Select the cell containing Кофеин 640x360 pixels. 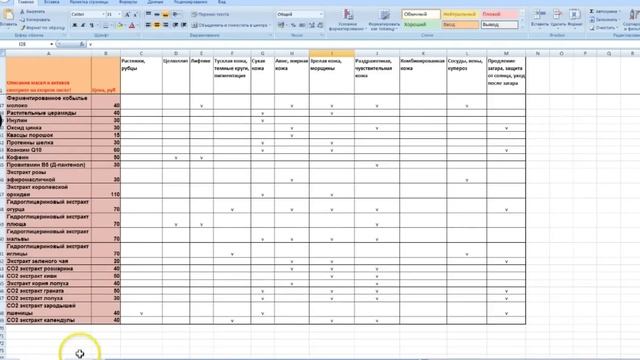[49, 158]
